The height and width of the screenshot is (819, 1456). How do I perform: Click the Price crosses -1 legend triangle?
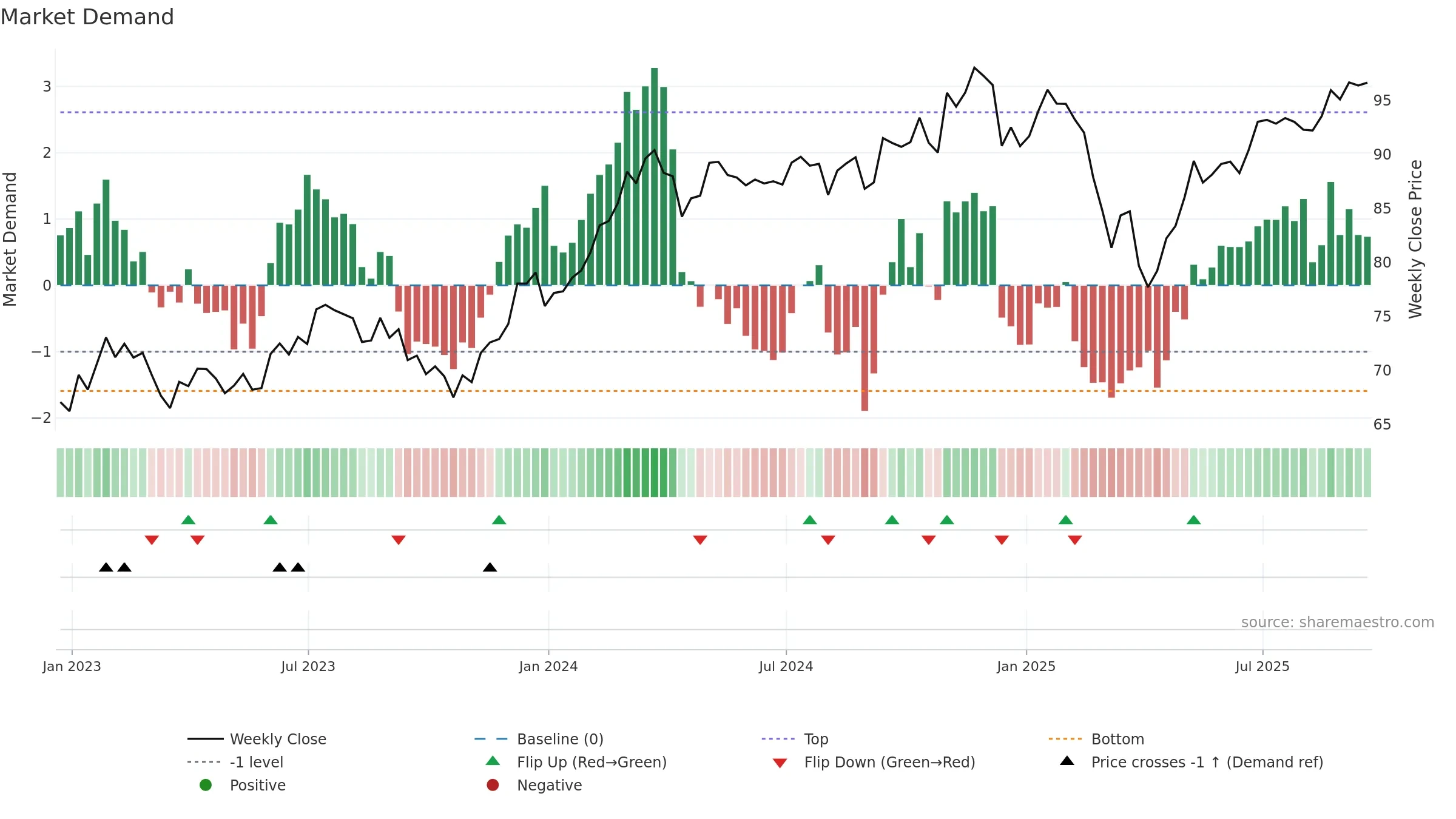[x=1067, y=761]
